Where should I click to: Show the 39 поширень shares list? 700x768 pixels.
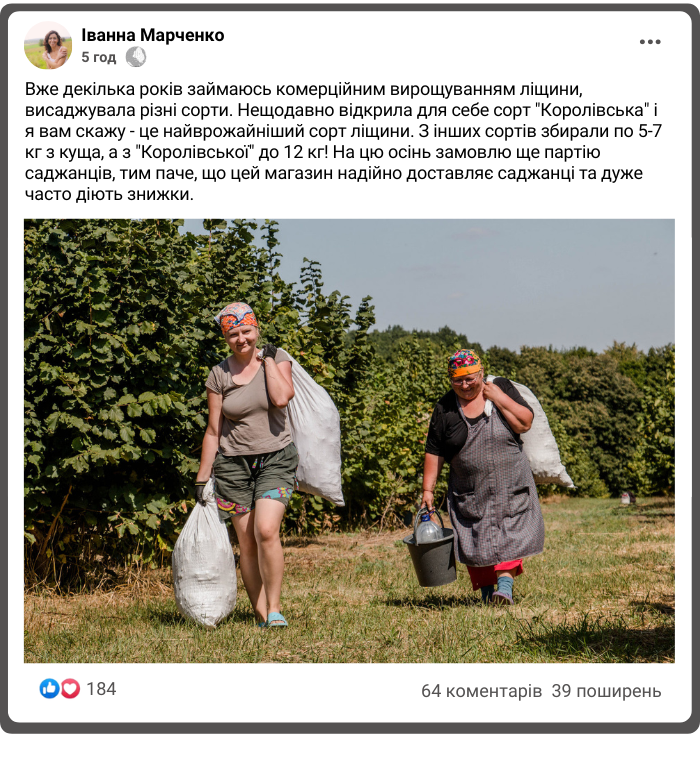pos(606,691)
